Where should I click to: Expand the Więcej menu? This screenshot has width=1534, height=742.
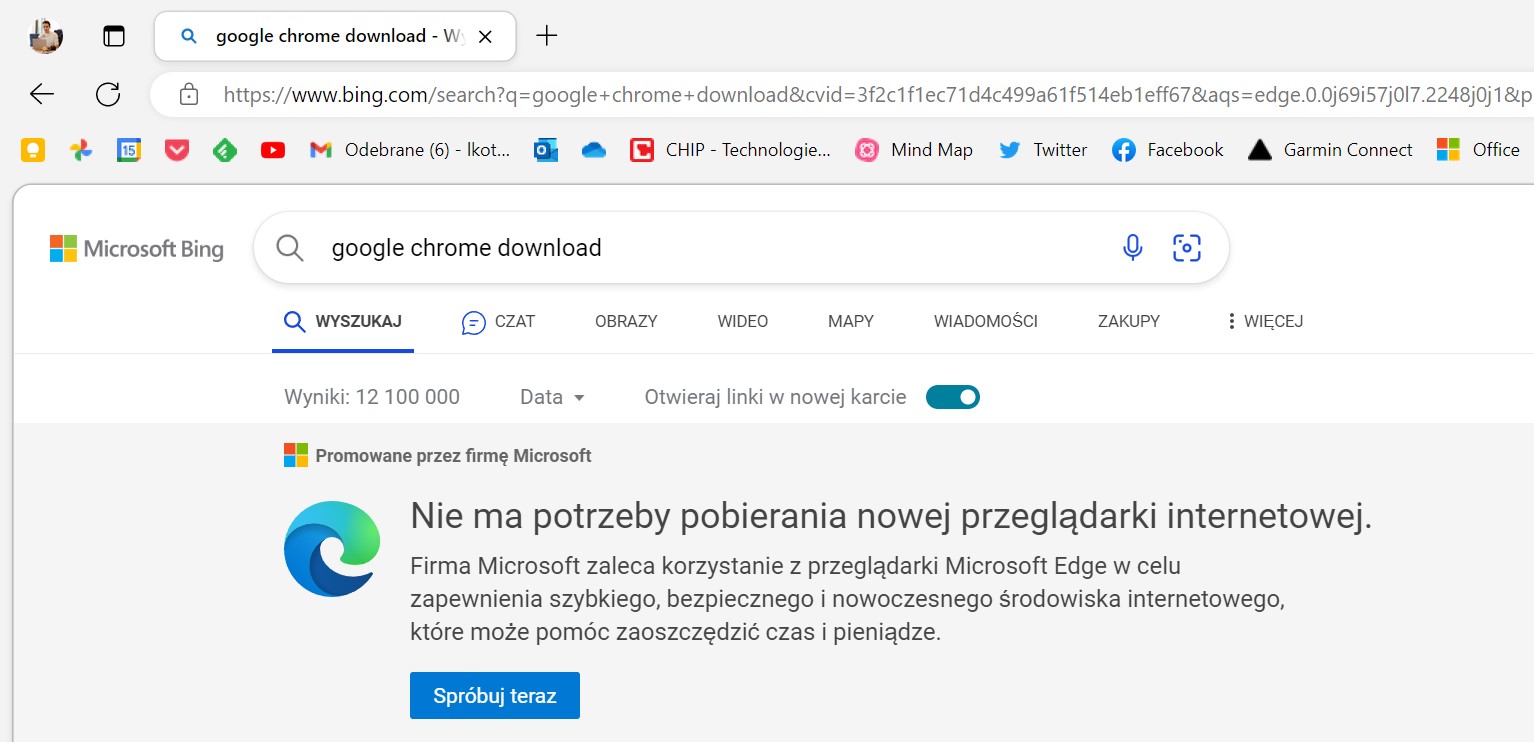pyautogui.click(x=1264, y=321)
